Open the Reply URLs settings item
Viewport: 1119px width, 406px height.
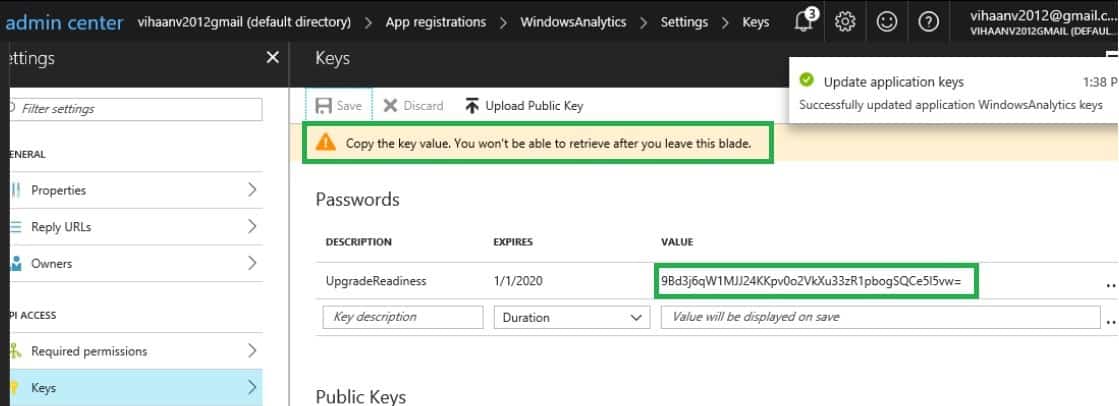(x=136, y=227)
